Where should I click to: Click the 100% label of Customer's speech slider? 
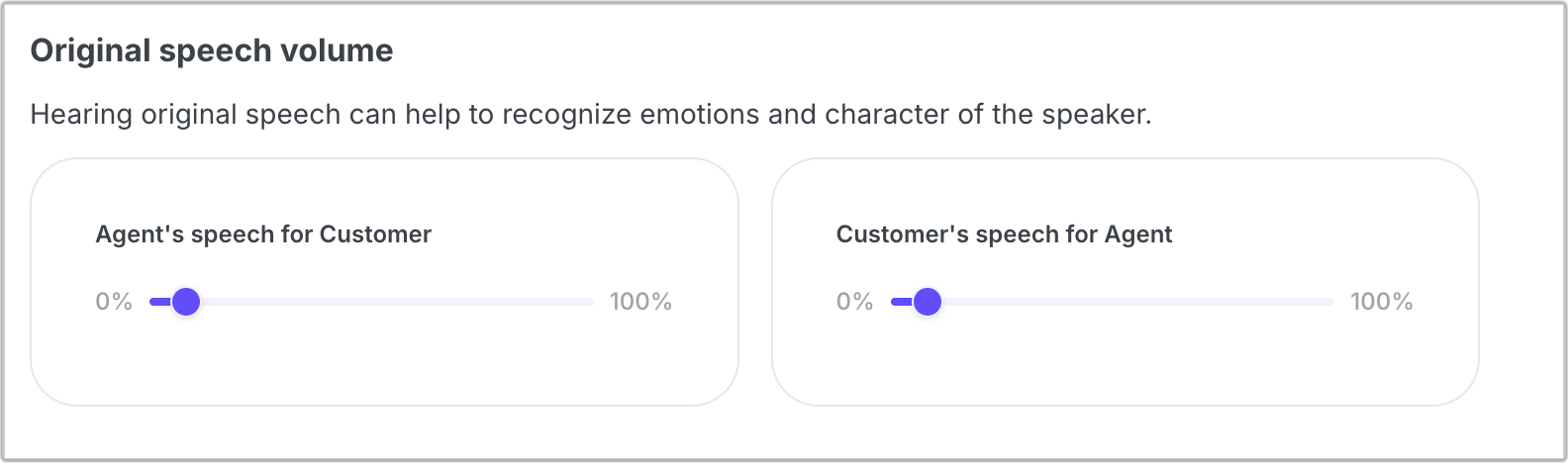click(1381, 302)
